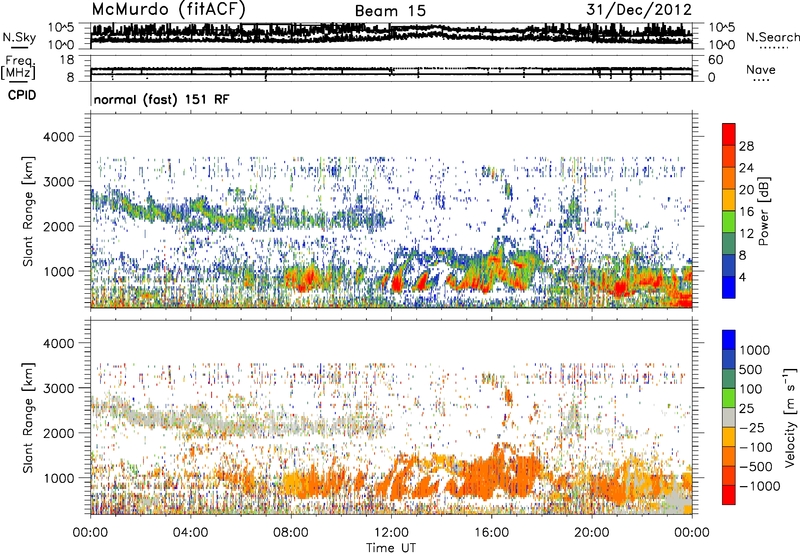Select the N.Sky legend label
This screenshot has width=800, height=554.
pyautogui.click(x=19, y=37)
